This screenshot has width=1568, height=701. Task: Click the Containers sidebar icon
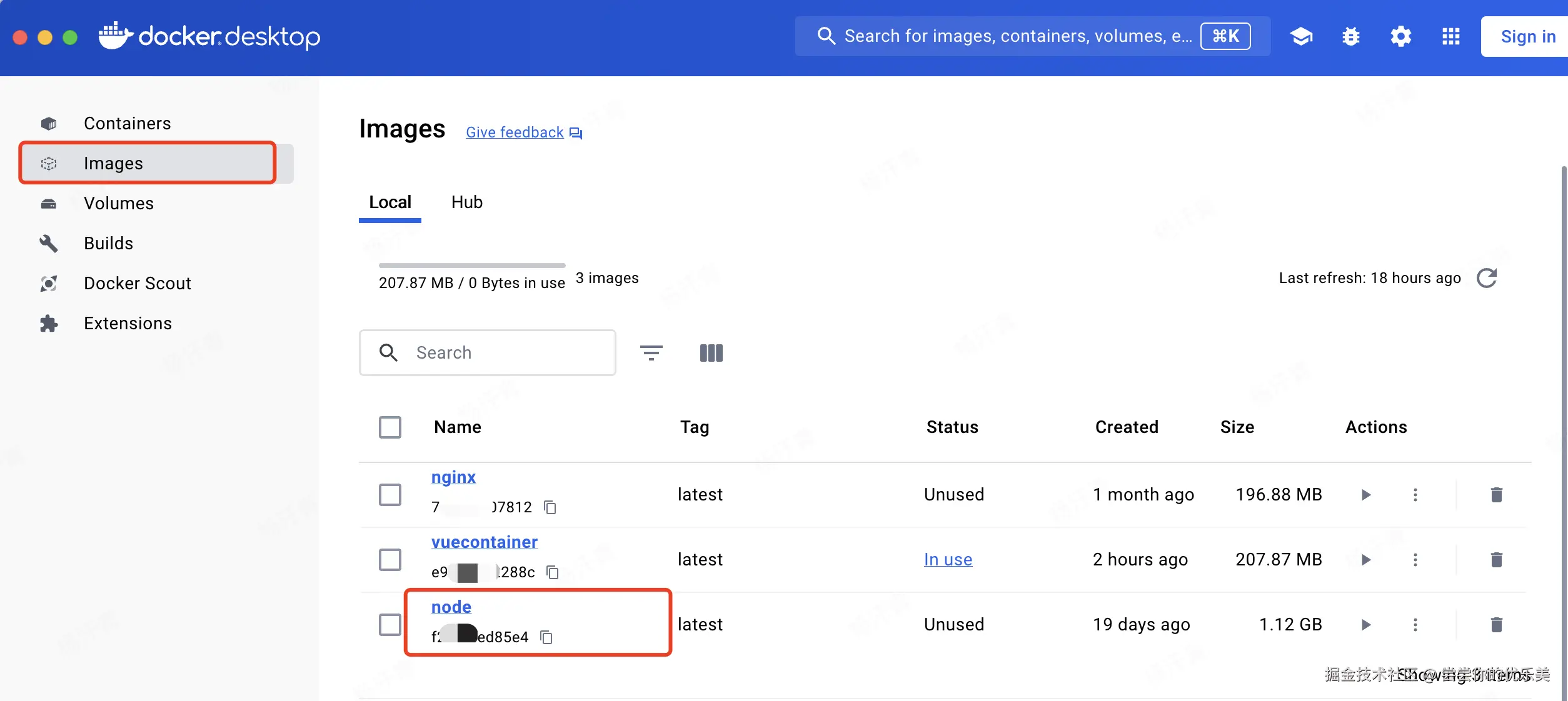[49, 124]
